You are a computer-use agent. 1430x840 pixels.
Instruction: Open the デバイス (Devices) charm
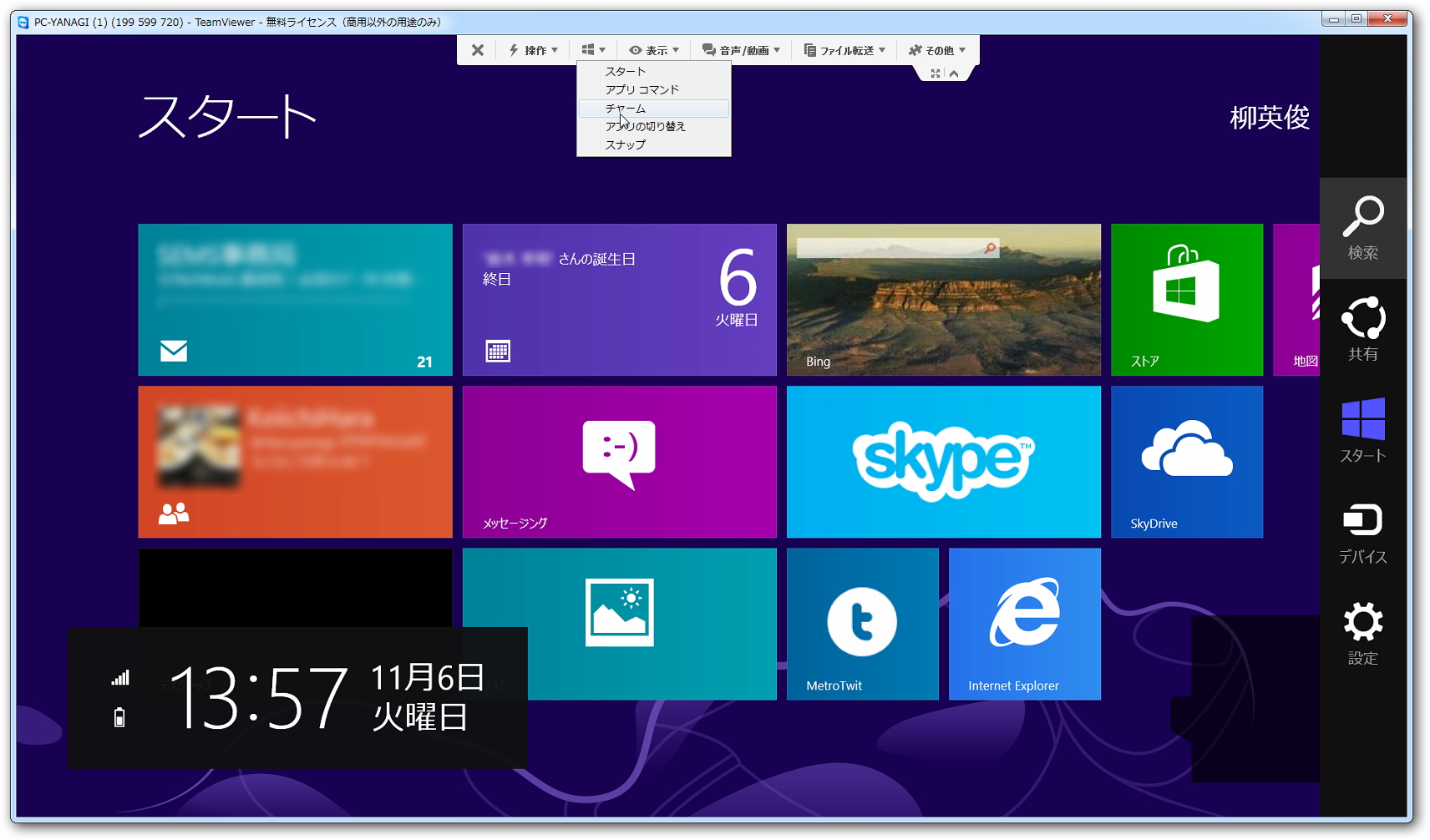pyautogui.click(x=1362, y=532)
